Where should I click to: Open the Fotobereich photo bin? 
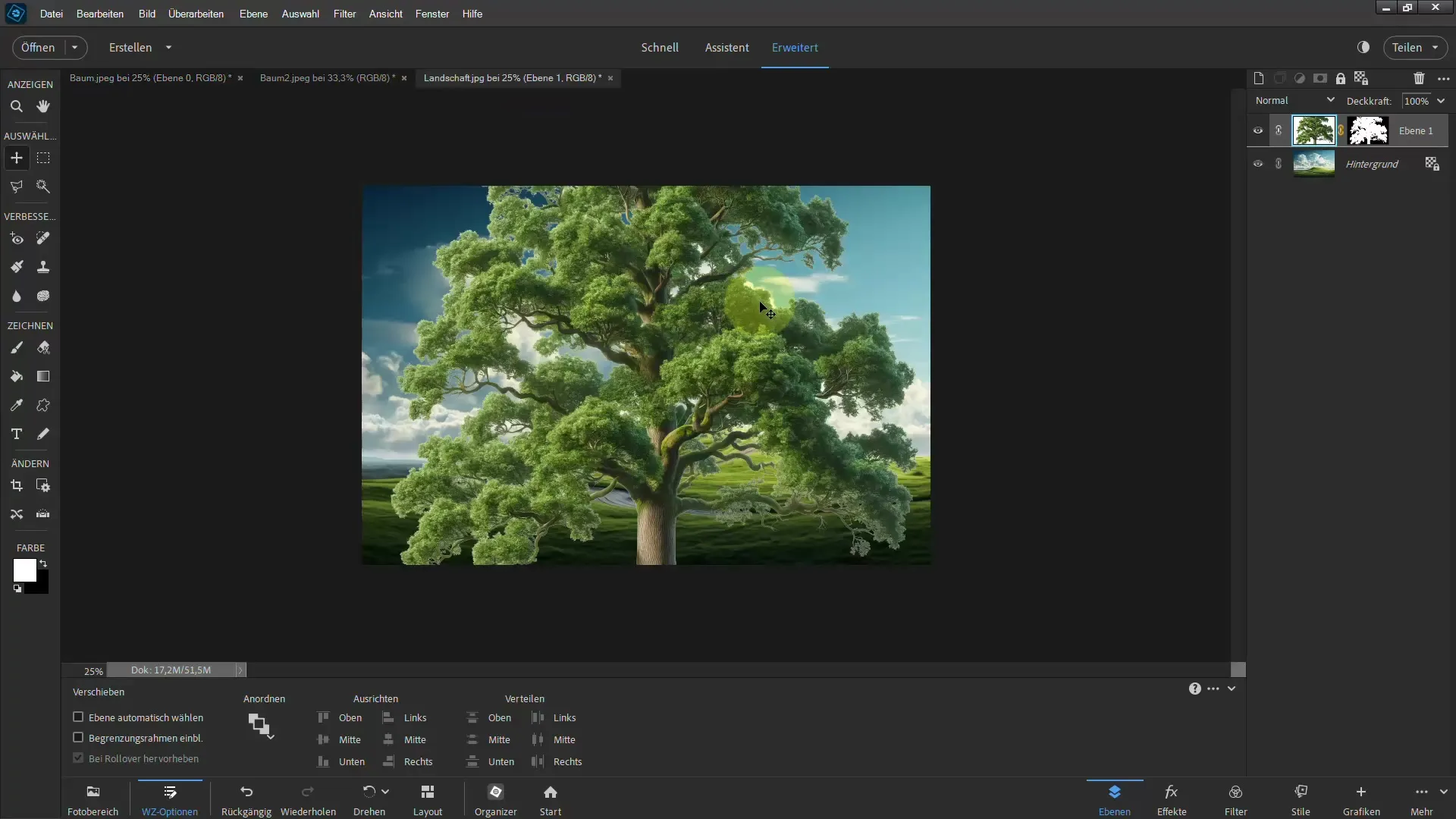pos(93,800)
